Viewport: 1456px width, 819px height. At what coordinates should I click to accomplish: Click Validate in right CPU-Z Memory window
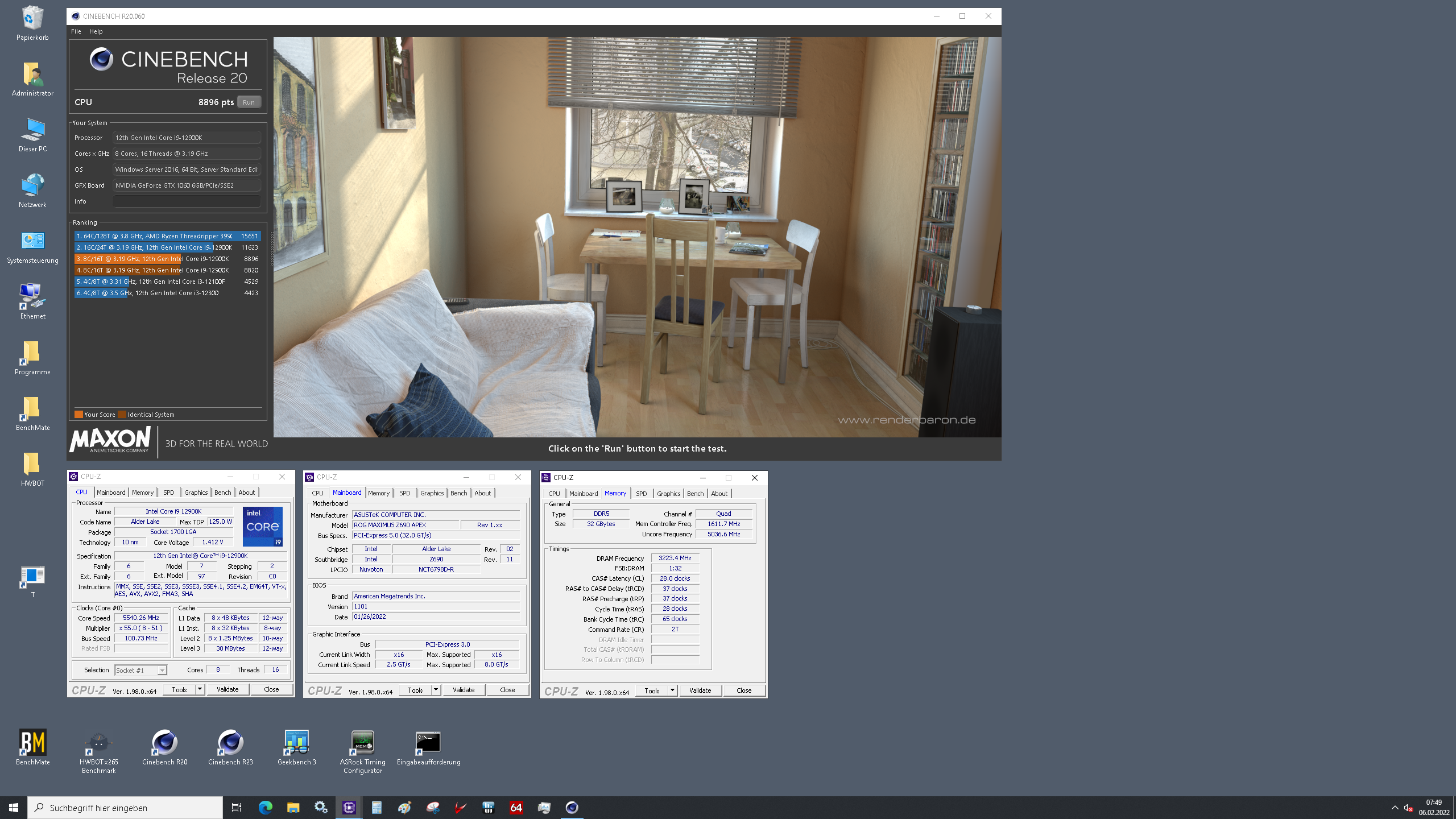pos(700,690)
